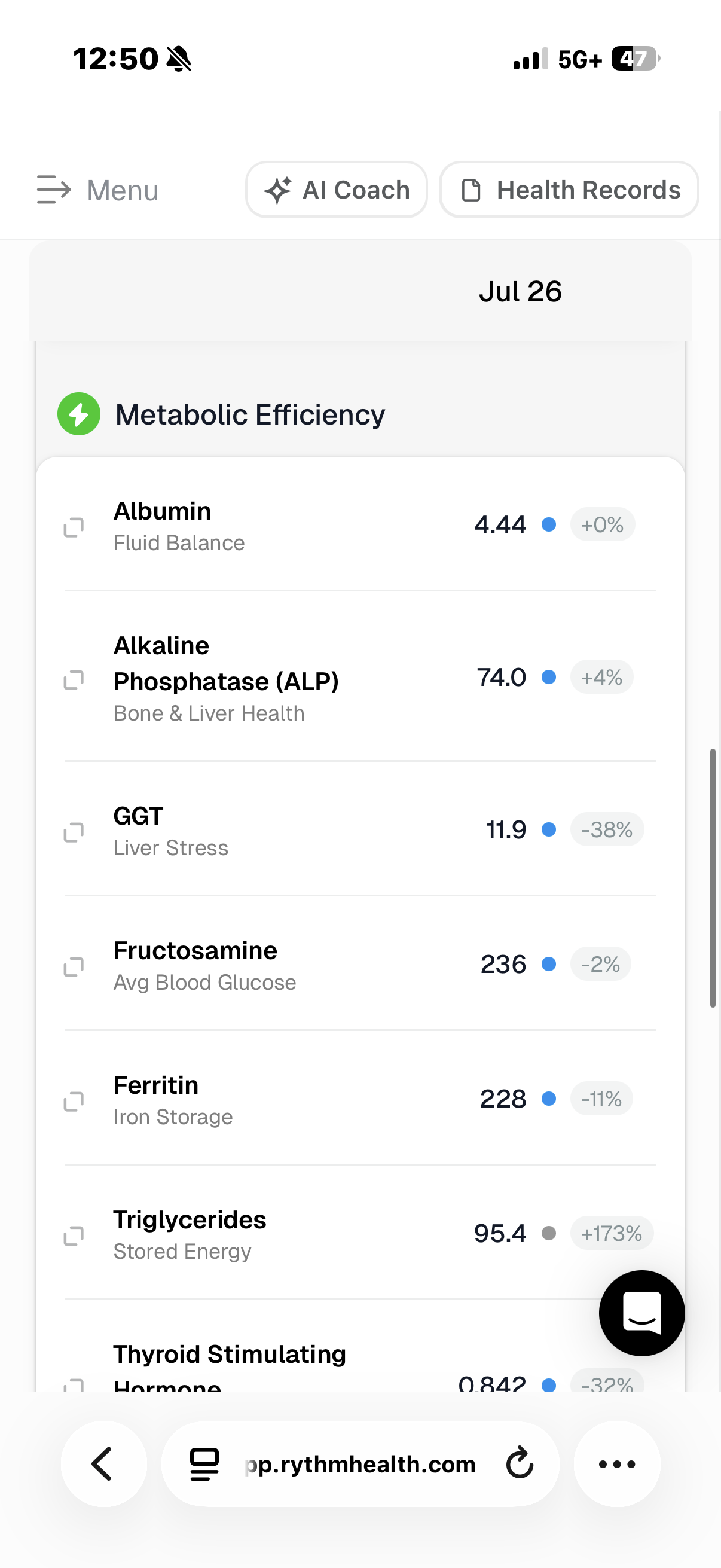Click the GGT -38% change badge
721x1568 pixels.
click(607, 829)
